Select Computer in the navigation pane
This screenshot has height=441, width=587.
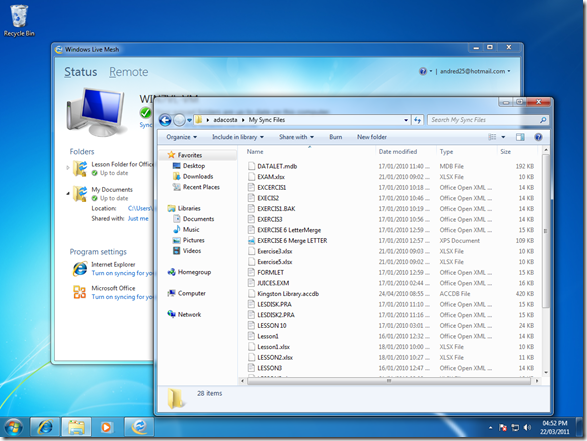point(186,293)
